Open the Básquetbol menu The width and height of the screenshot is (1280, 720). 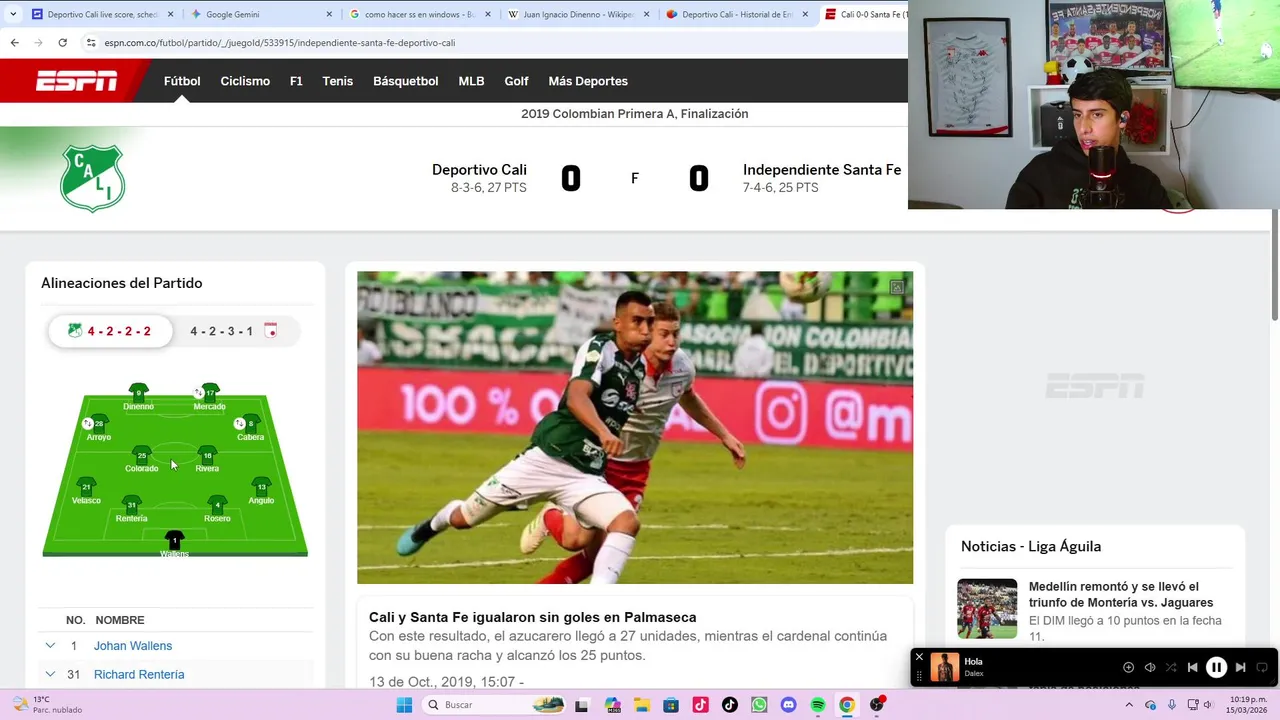tap(406, 81)
